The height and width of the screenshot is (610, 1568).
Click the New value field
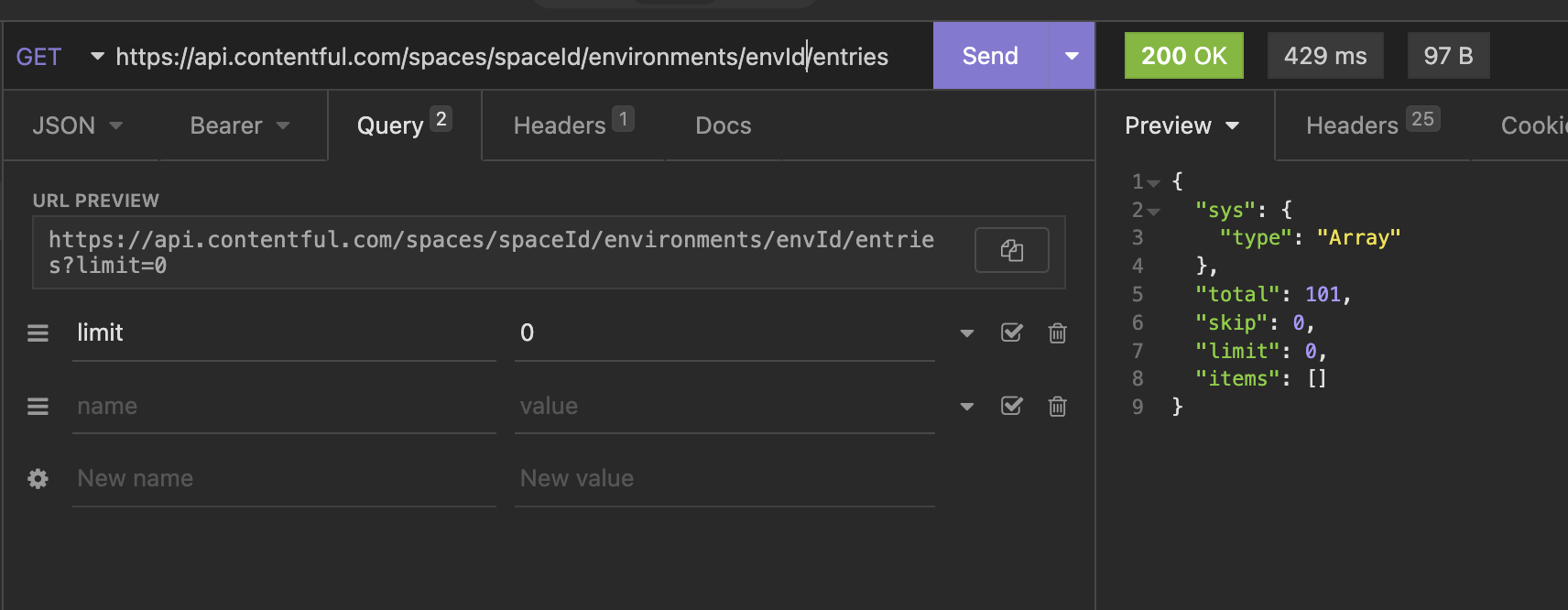[x=724, y=479]
